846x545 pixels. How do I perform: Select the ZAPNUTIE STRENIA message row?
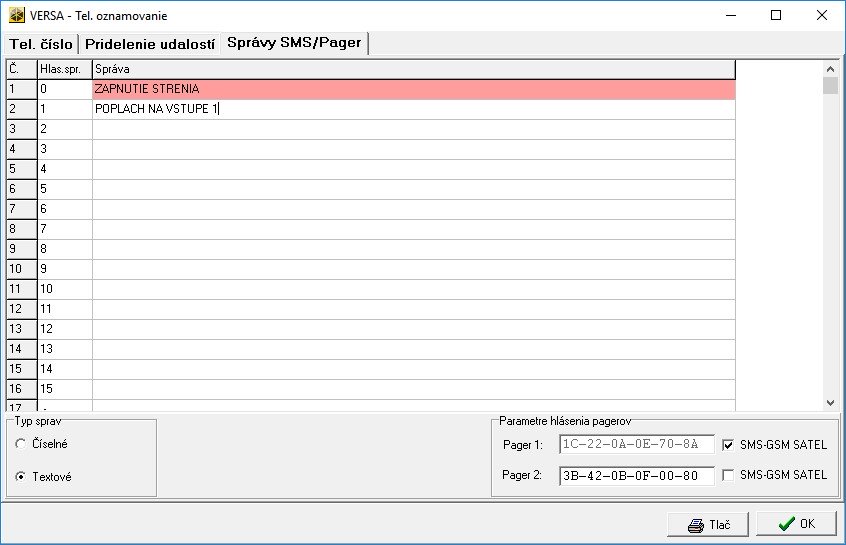[x=413, y=89]
